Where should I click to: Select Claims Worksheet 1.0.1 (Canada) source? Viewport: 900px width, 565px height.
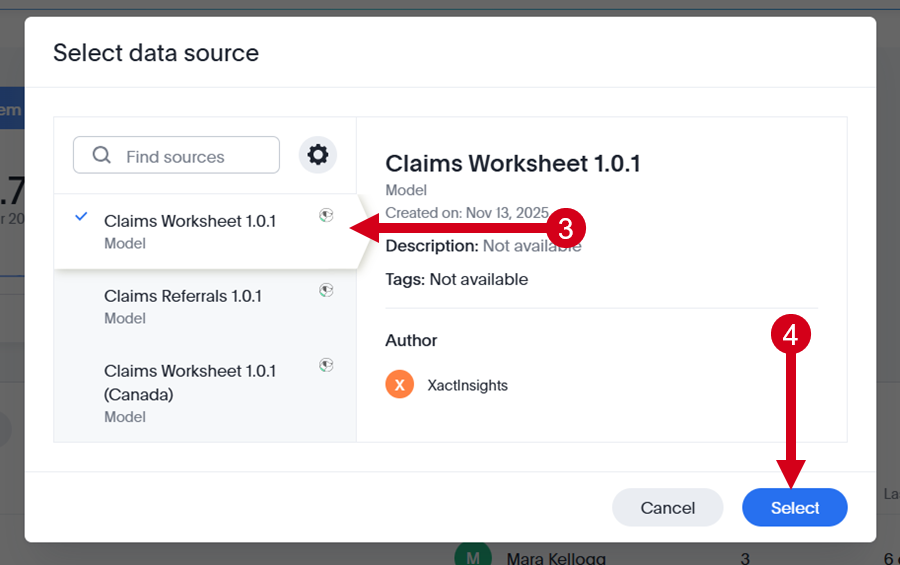coord(205,393)
